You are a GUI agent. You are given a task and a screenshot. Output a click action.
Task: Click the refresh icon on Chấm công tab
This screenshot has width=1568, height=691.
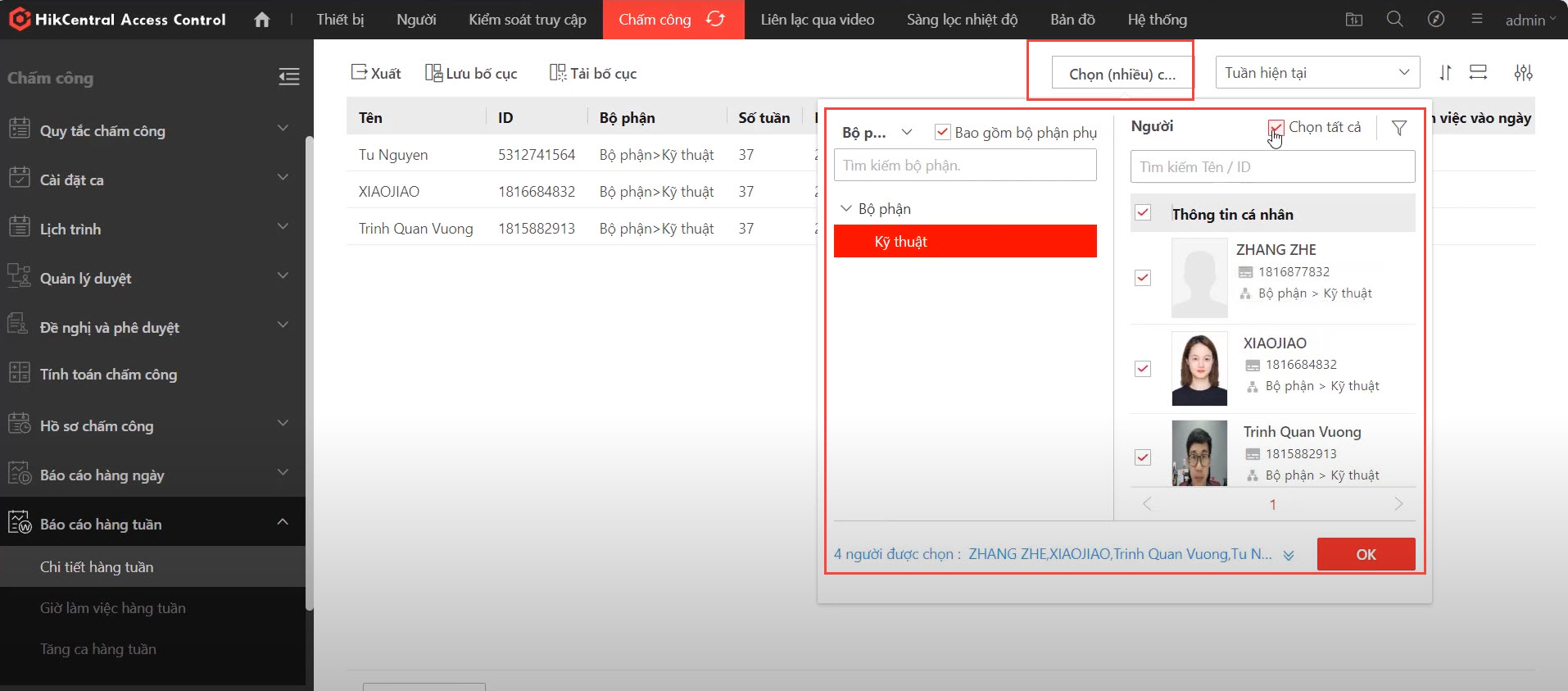coord(715,19)
